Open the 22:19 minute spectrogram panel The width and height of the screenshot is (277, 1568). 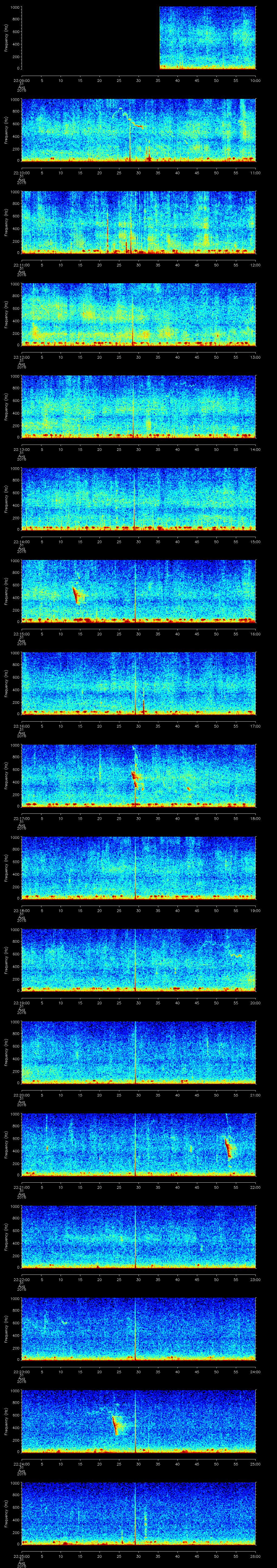138,960
